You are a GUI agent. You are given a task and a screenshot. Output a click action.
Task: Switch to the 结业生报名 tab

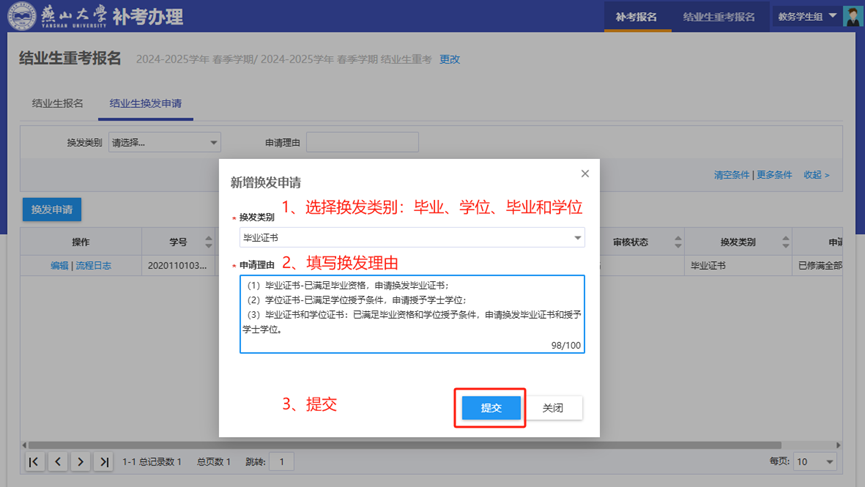pyautogui.click(x=58, y=103)
